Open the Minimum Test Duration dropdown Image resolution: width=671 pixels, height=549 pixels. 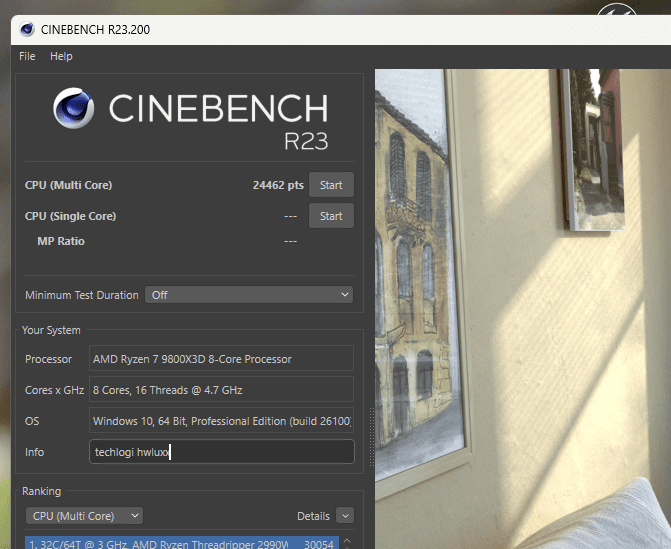click(249, 295)
